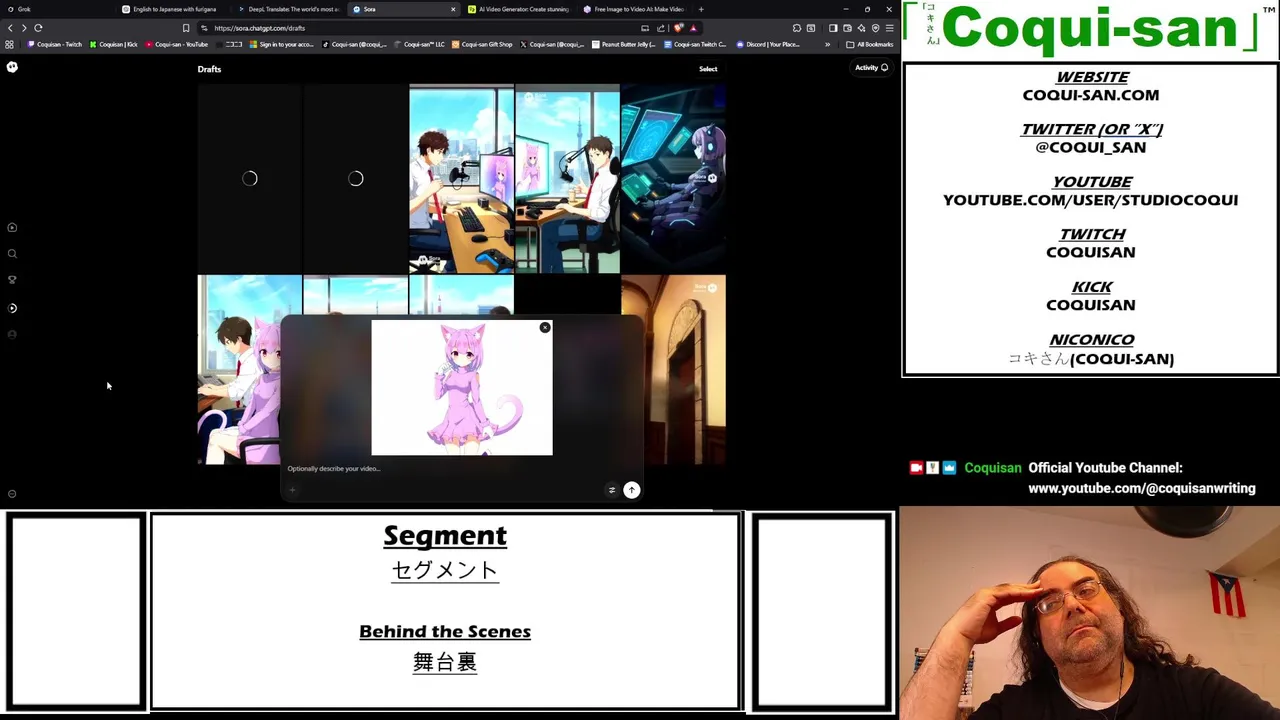This screenshot has width=1280, height=720.
Task: Open Coquisan | Kick bookmark
Action: (x=114, y=44)
